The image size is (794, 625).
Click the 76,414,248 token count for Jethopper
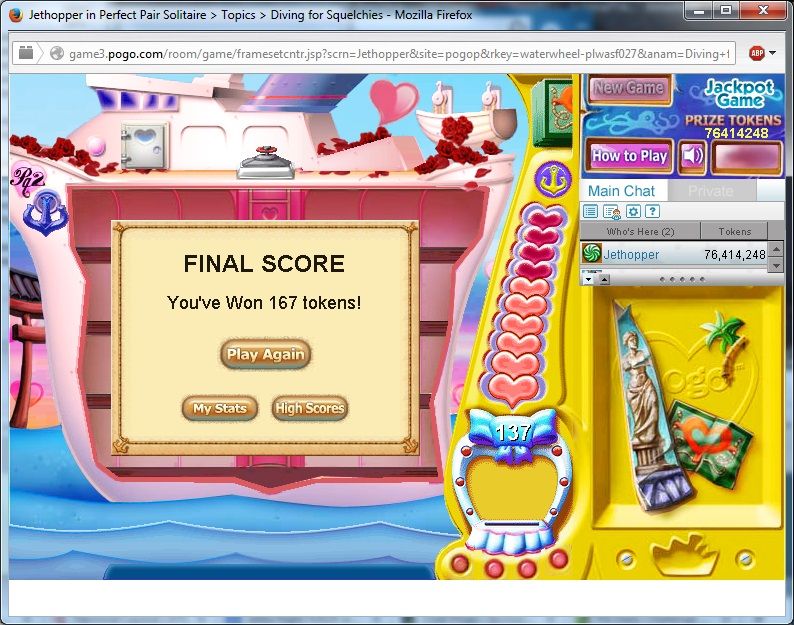[x=735, y=255]
